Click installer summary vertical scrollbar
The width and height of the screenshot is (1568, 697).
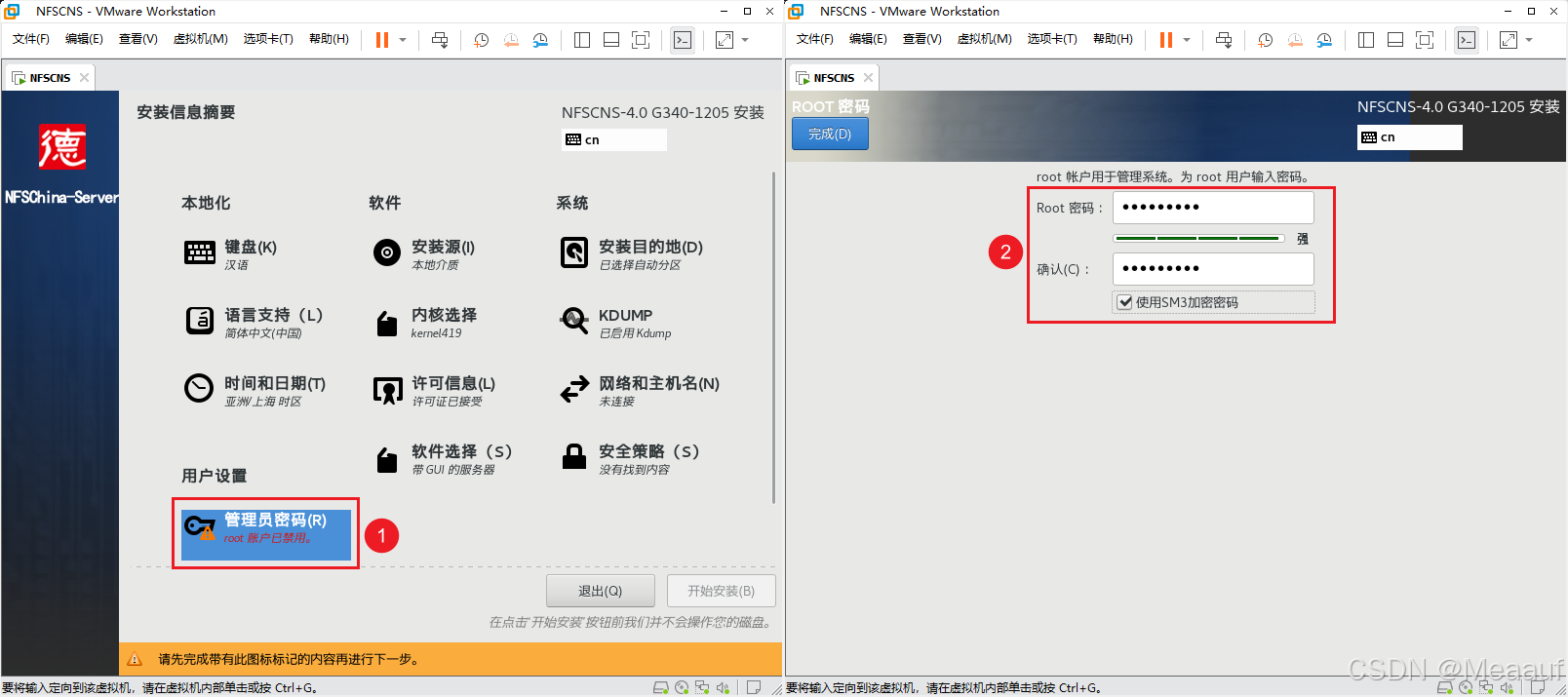pos(773,337)
